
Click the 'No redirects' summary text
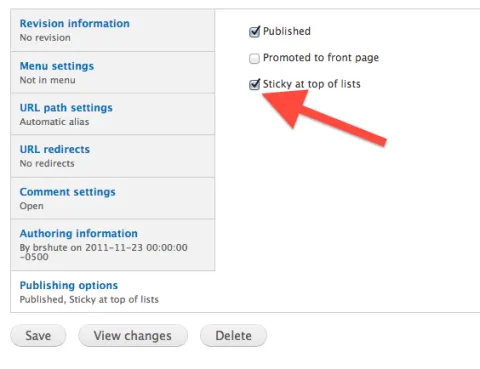click(x=47, y=163)
